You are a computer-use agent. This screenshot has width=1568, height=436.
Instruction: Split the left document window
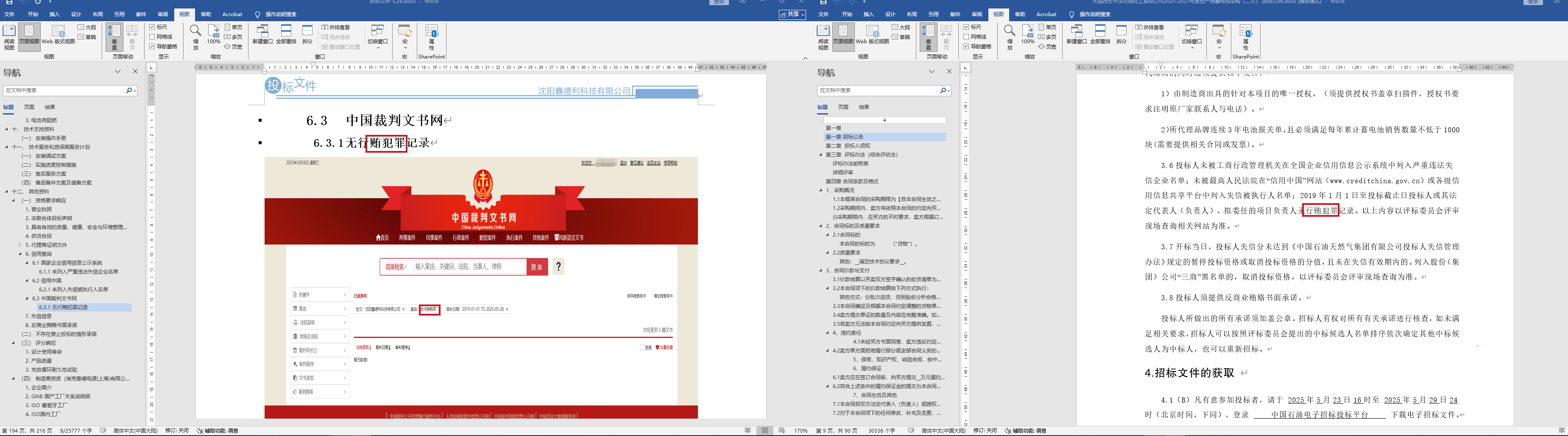pyautogui.click(x=307, y=35)
